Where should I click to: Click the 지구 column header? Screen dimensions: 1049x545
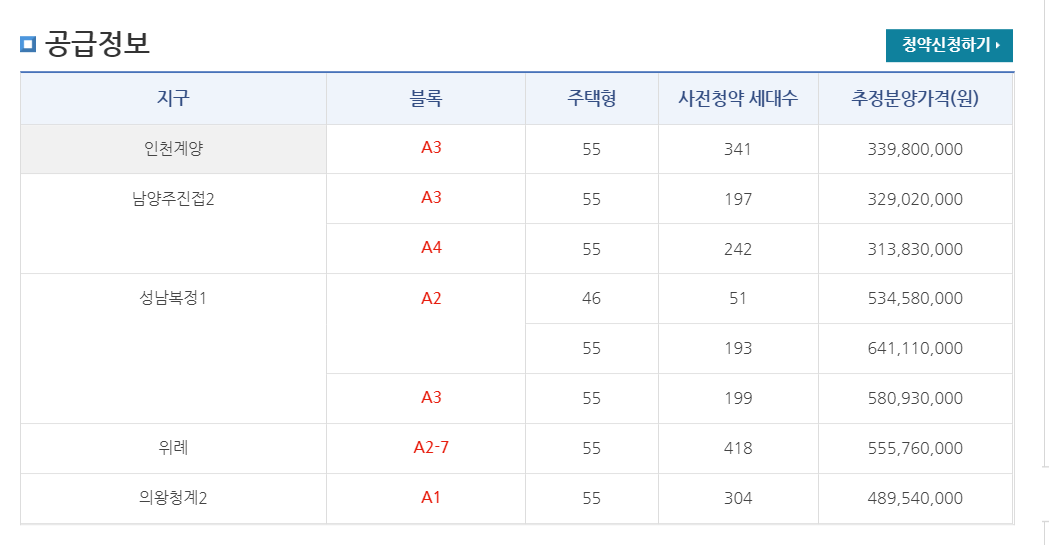173,98
